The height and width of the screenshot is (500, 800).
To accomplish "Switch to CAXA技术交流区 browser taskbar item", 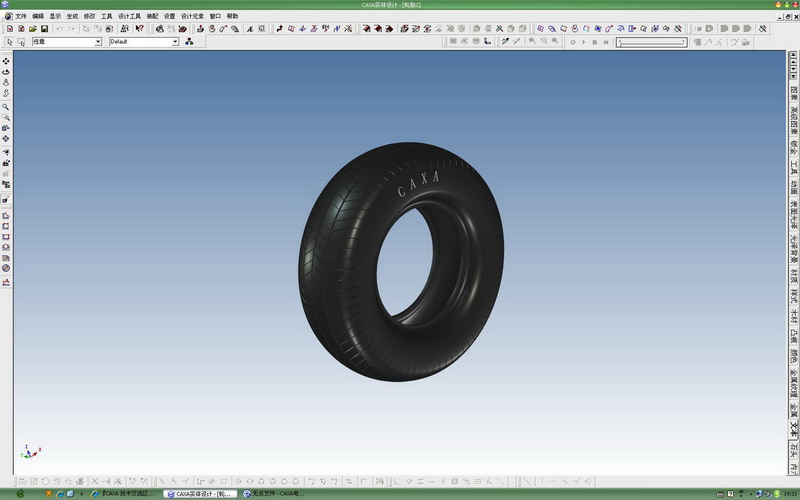I will 122,493.
